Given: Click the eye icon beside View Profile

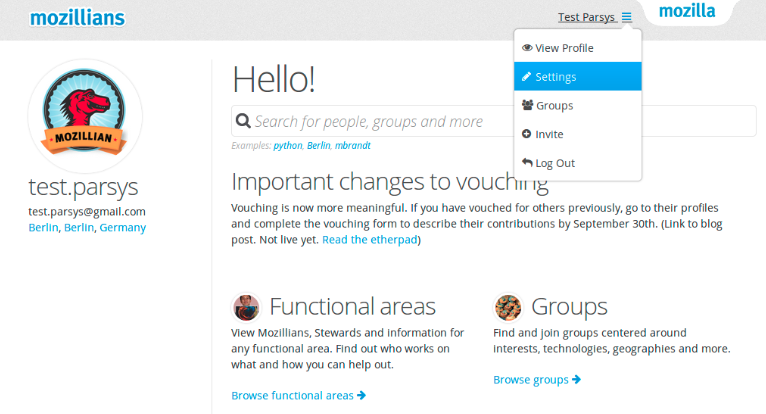Looking at the screenshot, I should coord(527,48).
